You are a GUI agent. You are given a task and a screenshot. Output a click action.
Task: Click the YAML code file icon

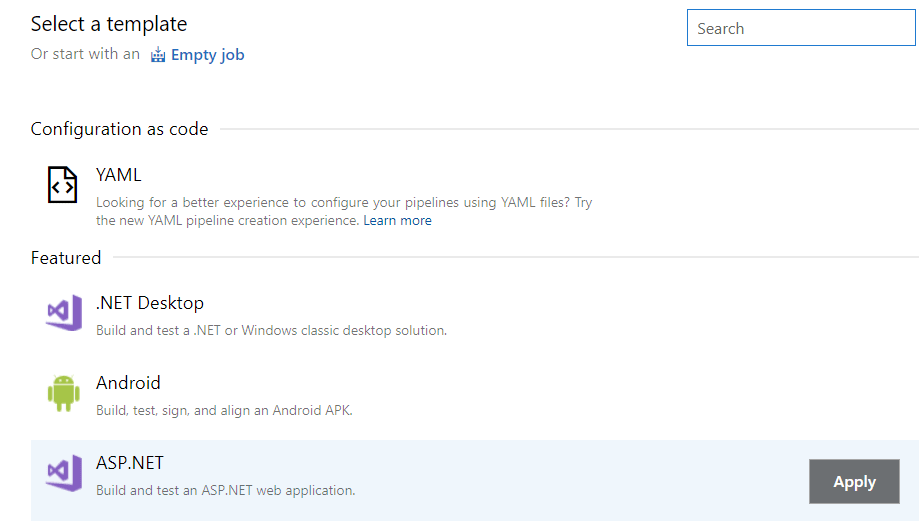click(x=63, y=185)
